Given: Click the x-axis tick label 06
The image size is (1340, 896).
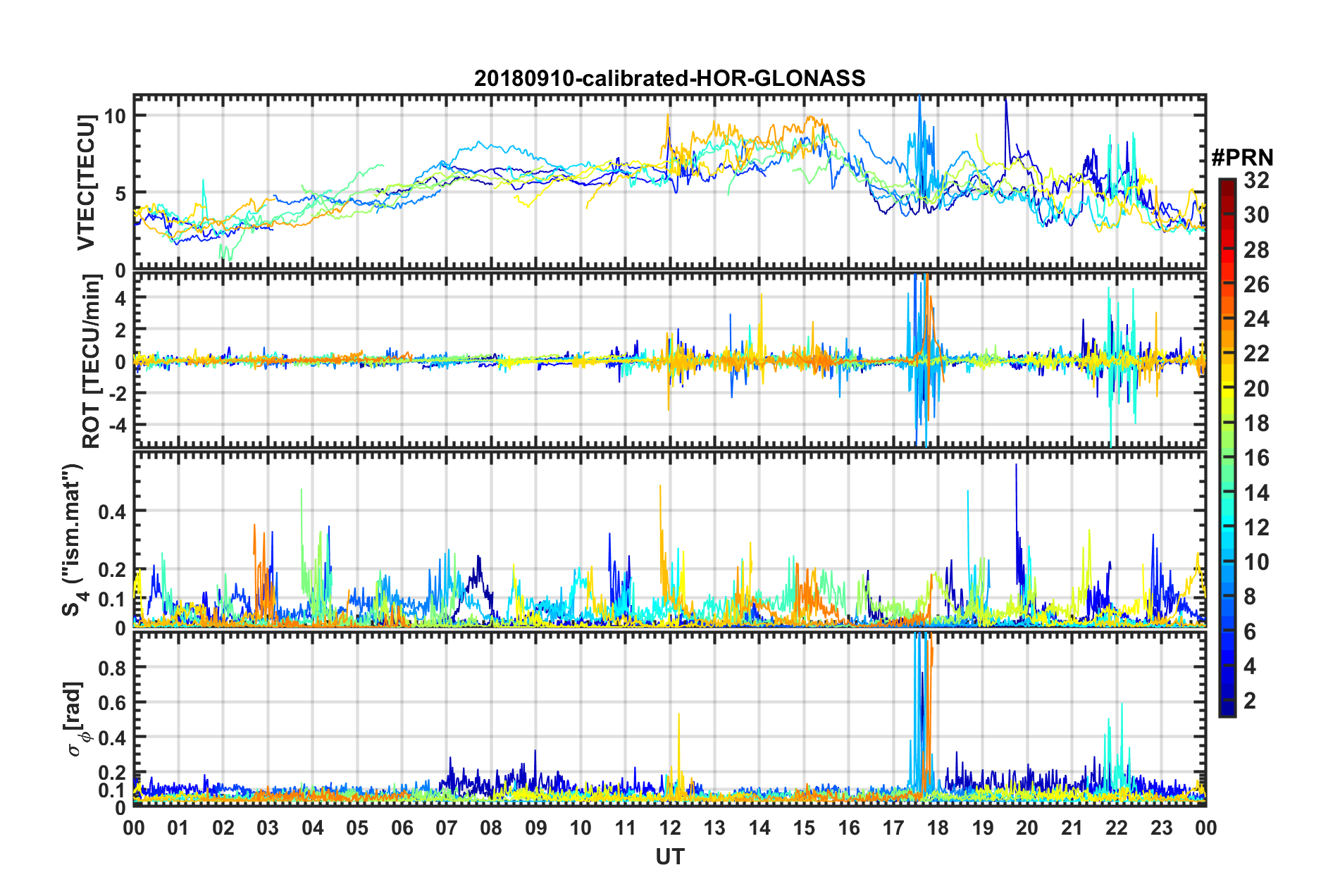Looking at the screenshot, I should (x=402, y=828).
